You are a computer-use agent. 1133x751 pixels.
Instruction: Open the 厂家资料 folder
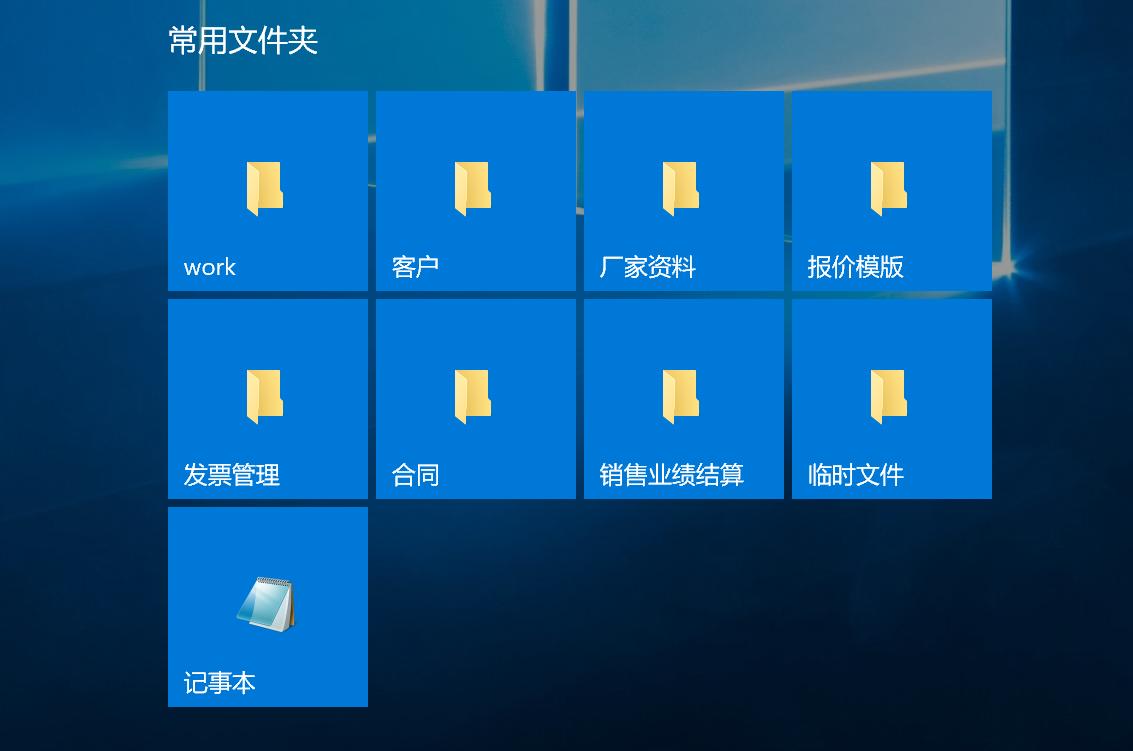[x=683, y=190]
